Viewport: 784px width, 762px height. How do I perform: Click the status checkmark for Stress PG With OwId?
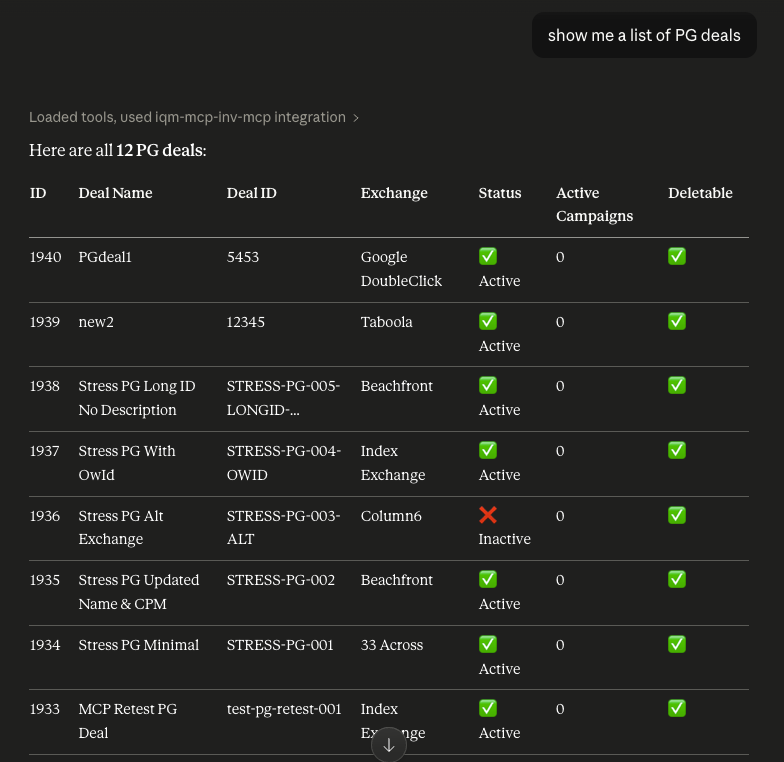[x=488, y=450]
